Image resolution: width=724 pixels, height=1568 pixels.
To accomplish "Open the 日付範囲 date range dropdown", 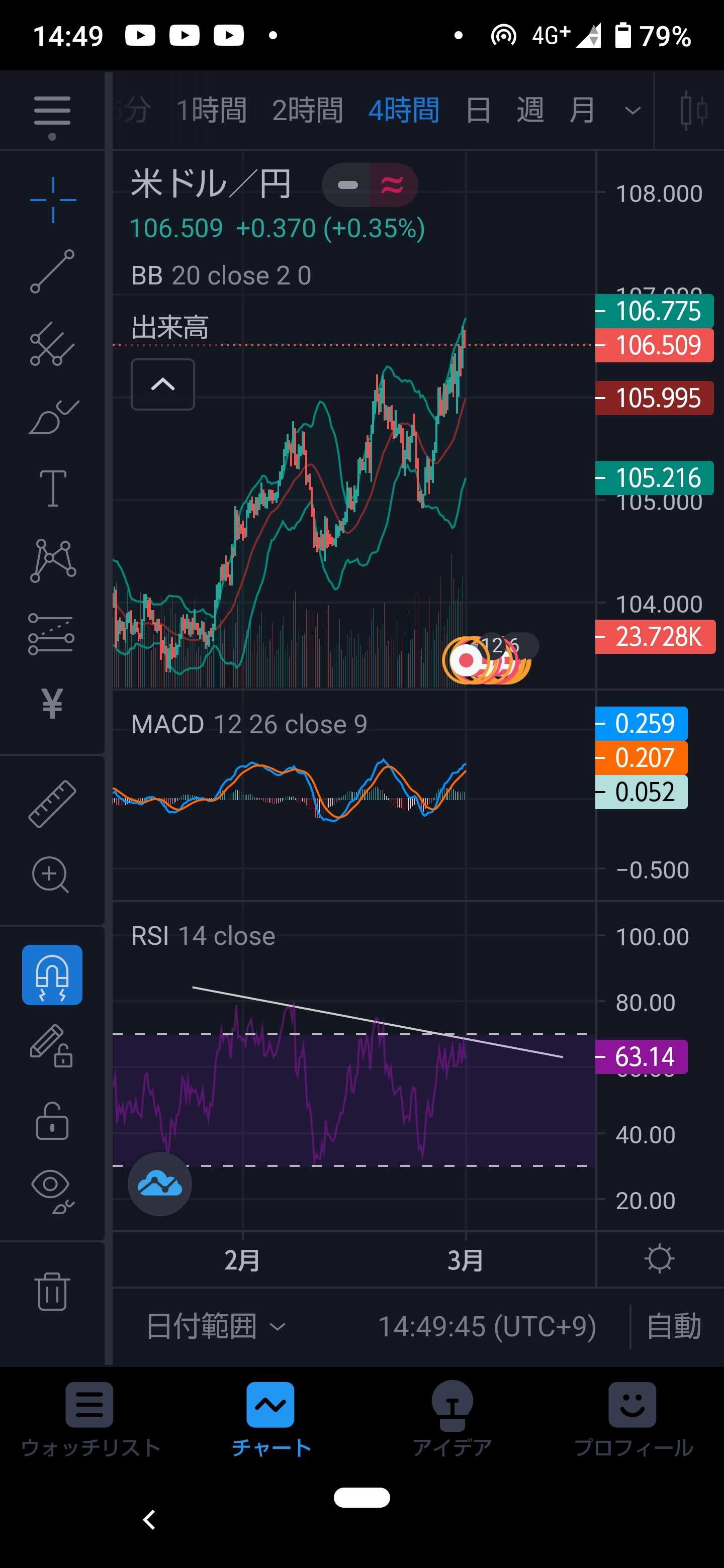I will click(215, 1326).
